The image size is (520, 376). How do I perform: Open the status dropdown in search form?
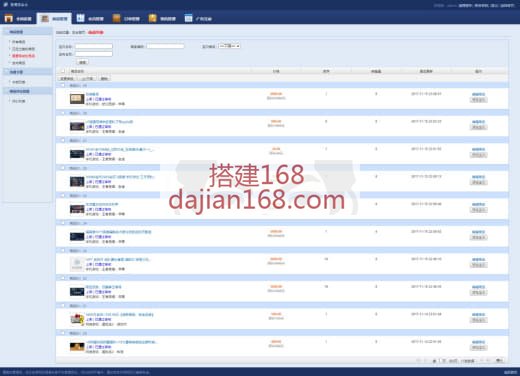point(229,46)
